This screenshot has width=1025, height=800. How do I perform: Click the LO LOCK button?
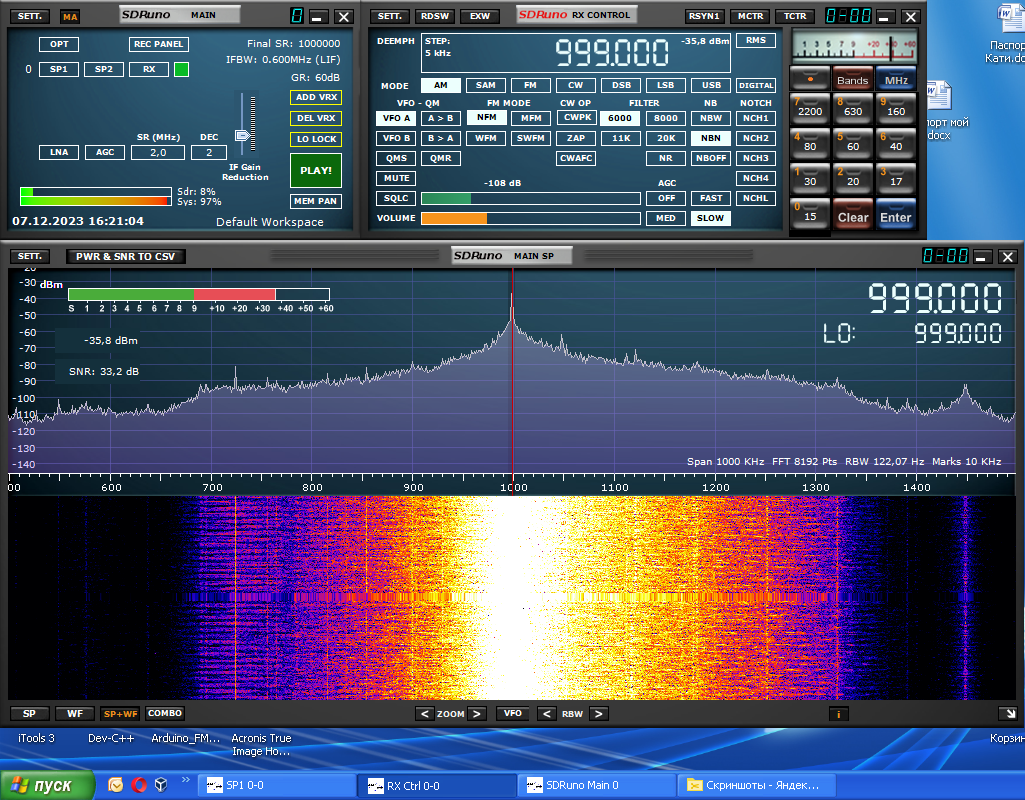tap(316, 139)
